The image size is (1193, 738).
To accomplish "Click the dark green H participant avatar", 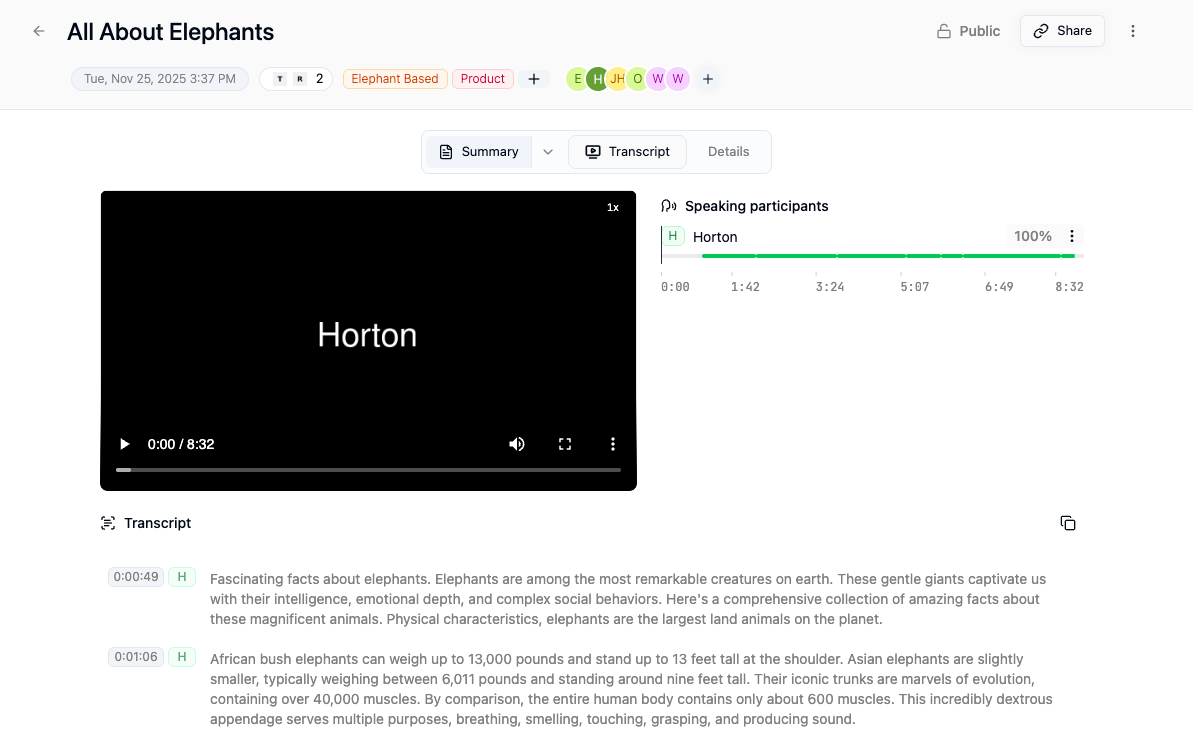I will [597, 79].
